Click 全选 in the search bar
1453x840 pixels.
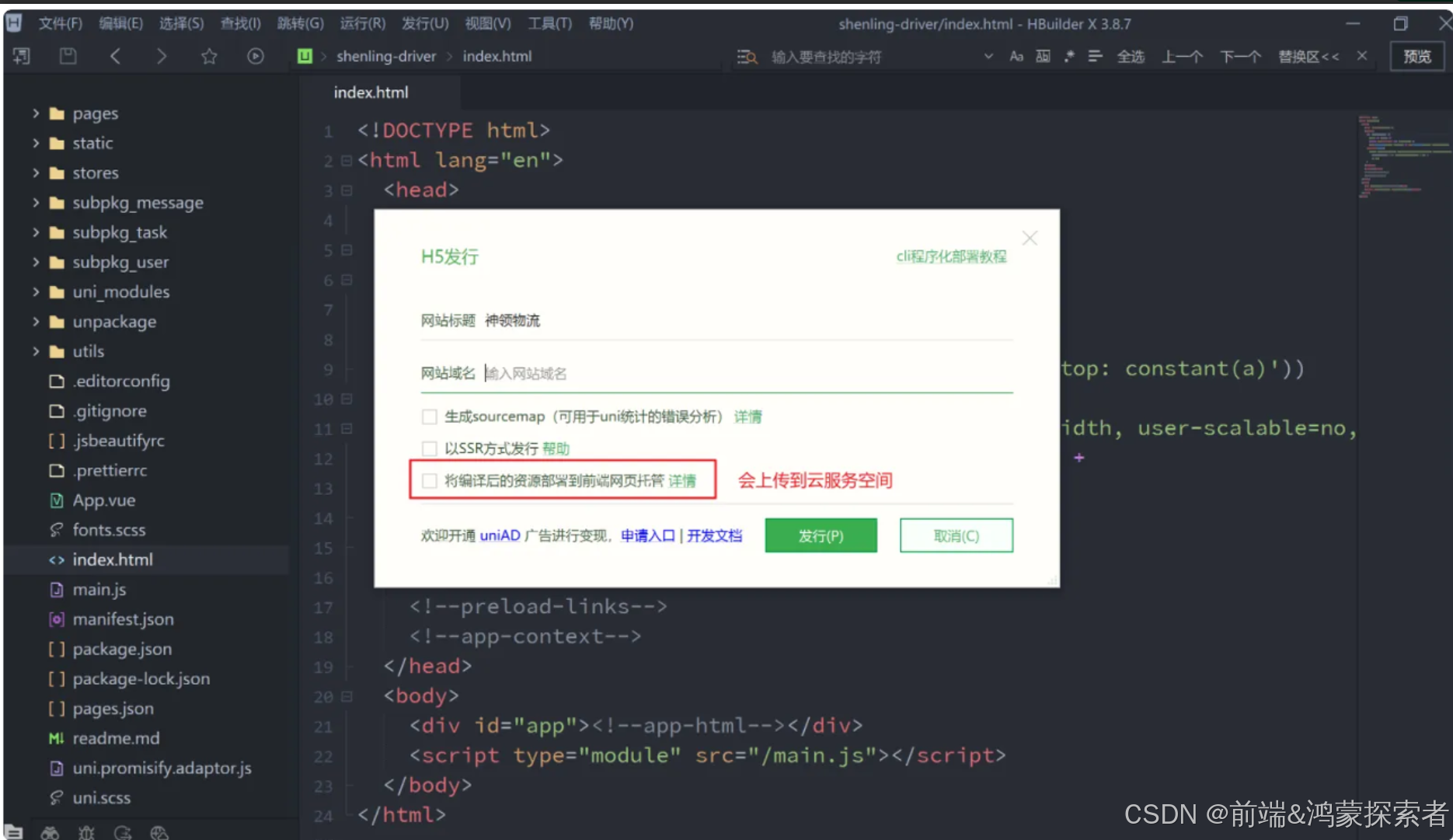coord(1131,57)
